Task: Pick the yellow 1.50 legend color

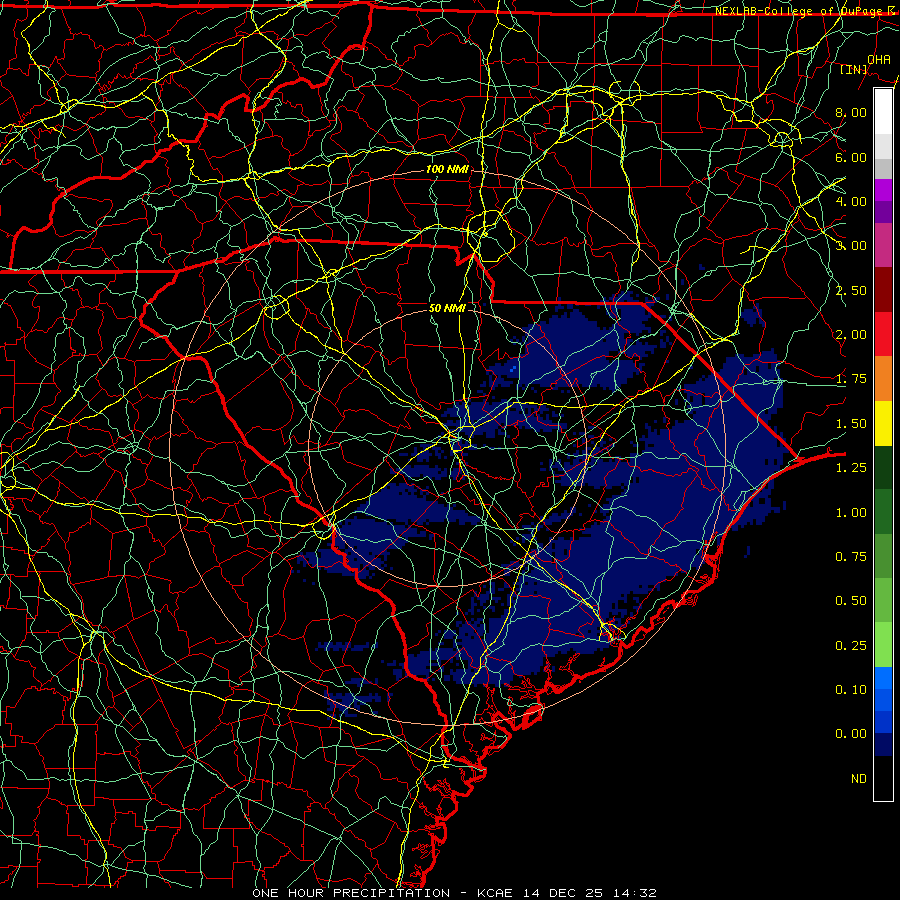Action: (x=883, y=423)
